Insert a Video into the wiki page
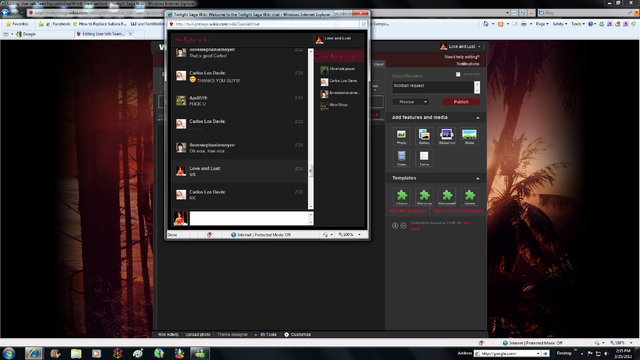 coord(401,158)
